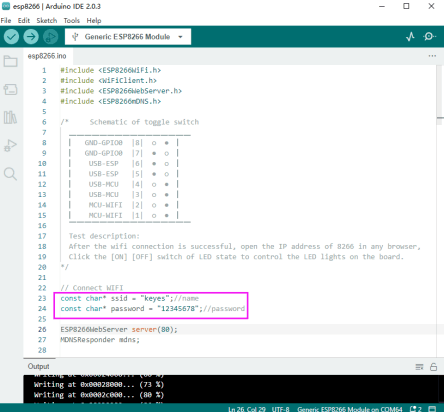The width and height of the screenshot is (445, 412).
Task: Maximize the Arduino IDE window
Action: 406,6
